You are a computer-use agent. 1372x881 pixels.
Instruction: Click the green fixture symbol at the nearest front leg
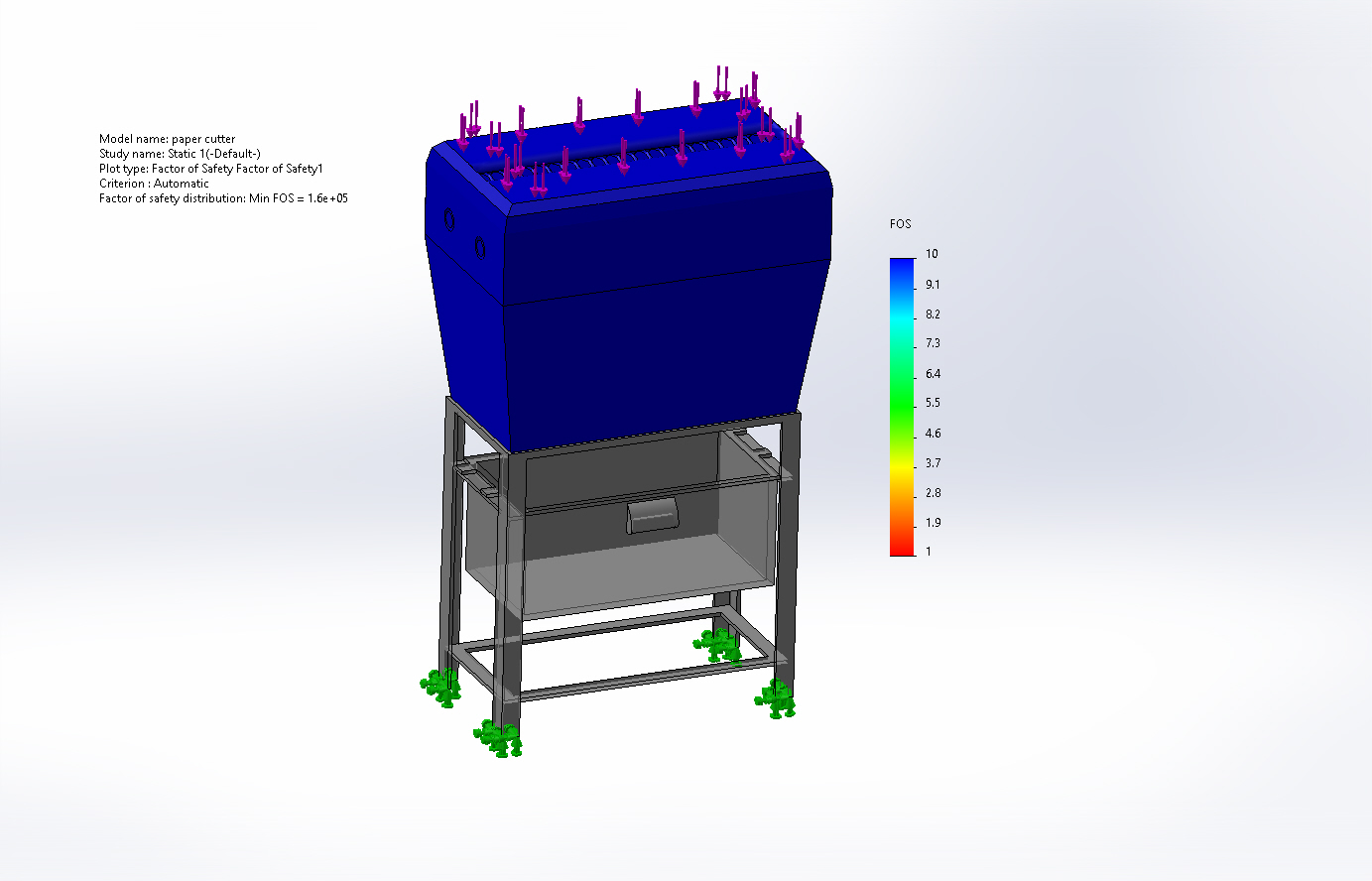click(x=499, y=738)
